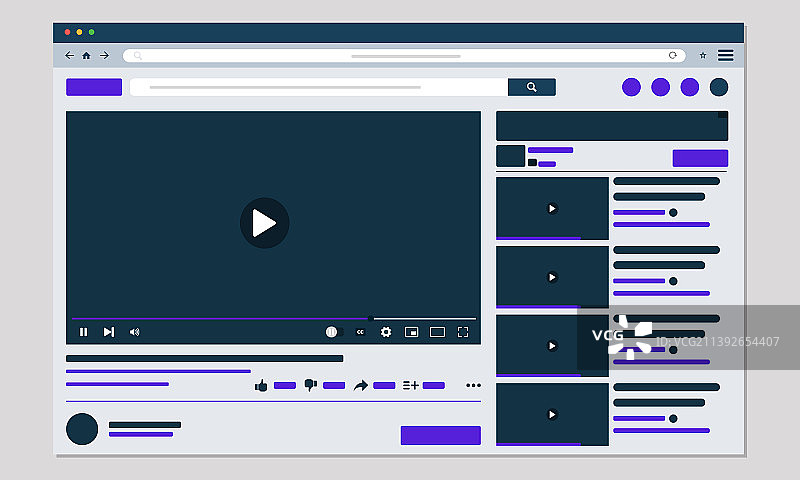Open first recommended video thumbnail
Screen dimensions: 800x480
(552, 208)
